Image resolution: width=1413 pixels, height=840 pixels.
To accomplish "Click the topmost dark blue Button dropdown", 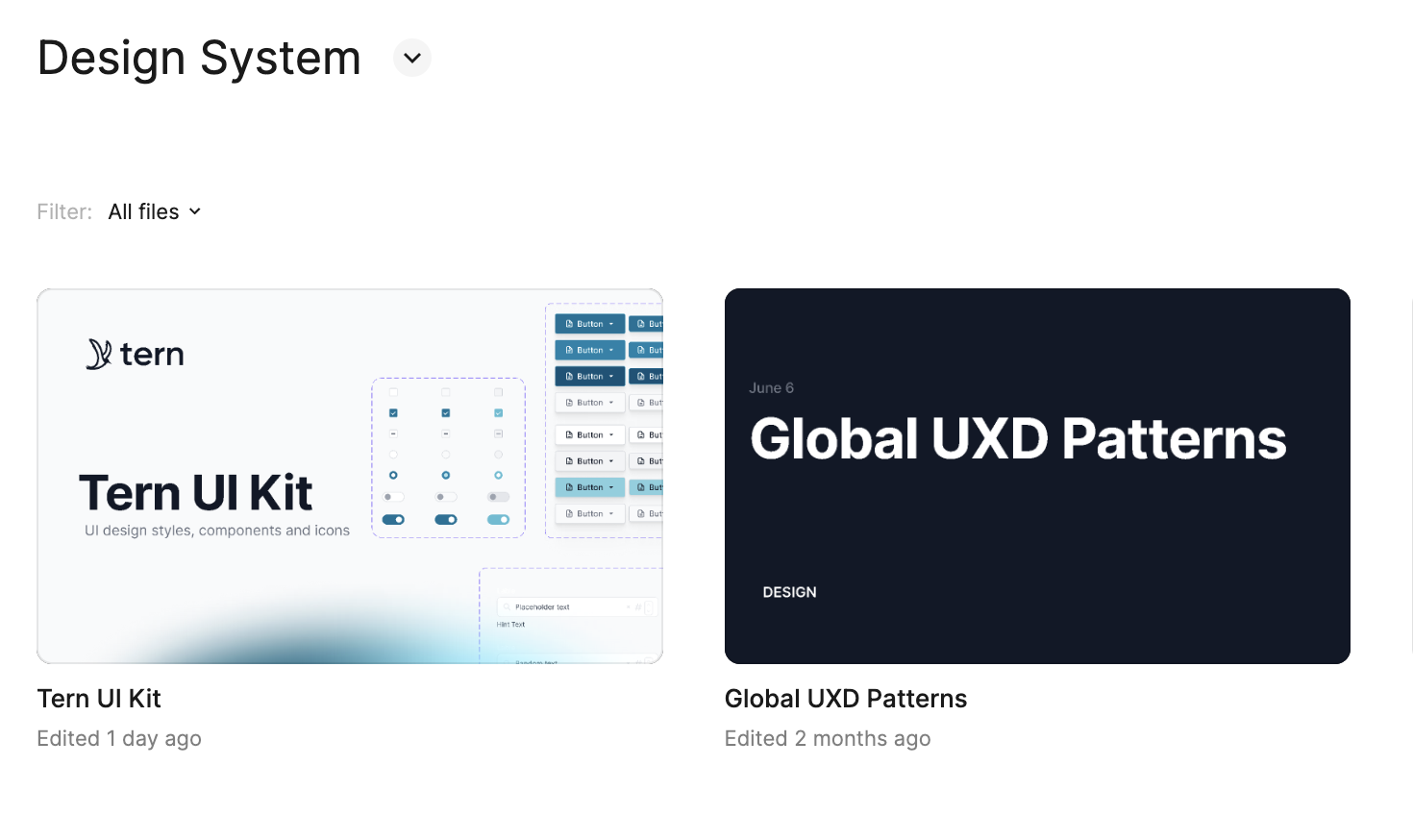I will pos(589,324).
